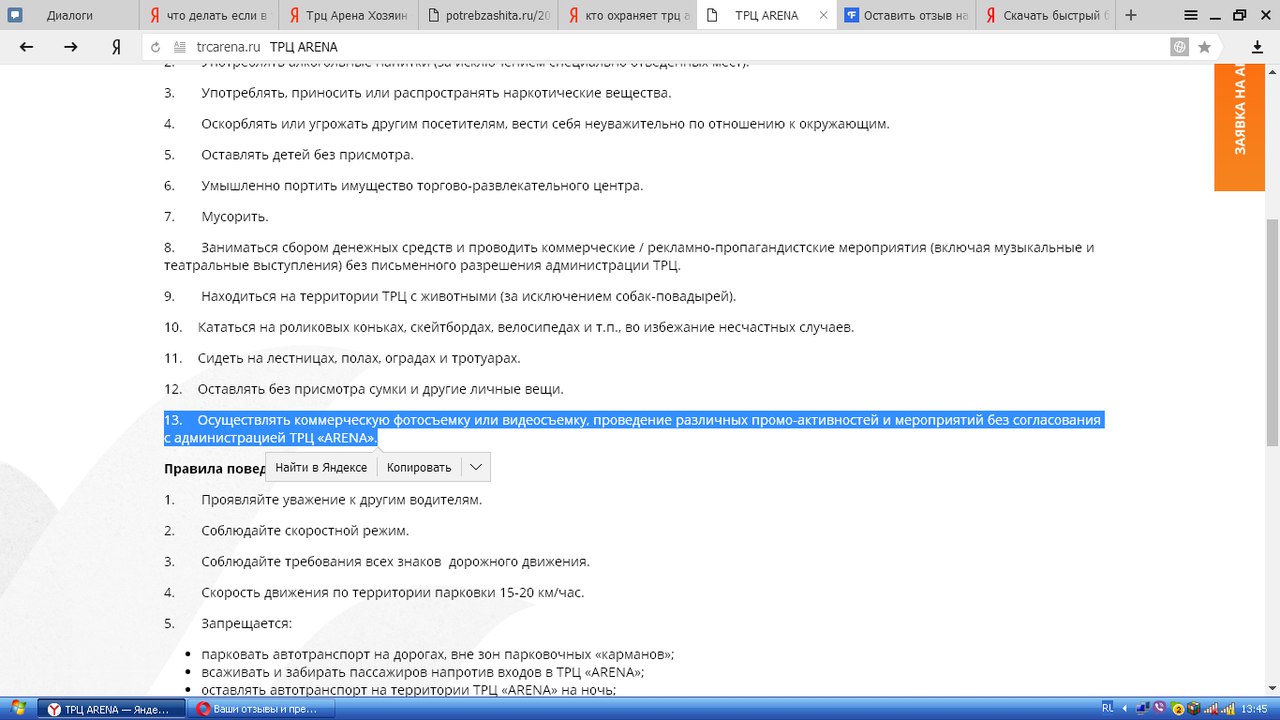Switch to the 'кто охраняет трц' tab
The image size is (1280, 720).
(x=625, y=15)
